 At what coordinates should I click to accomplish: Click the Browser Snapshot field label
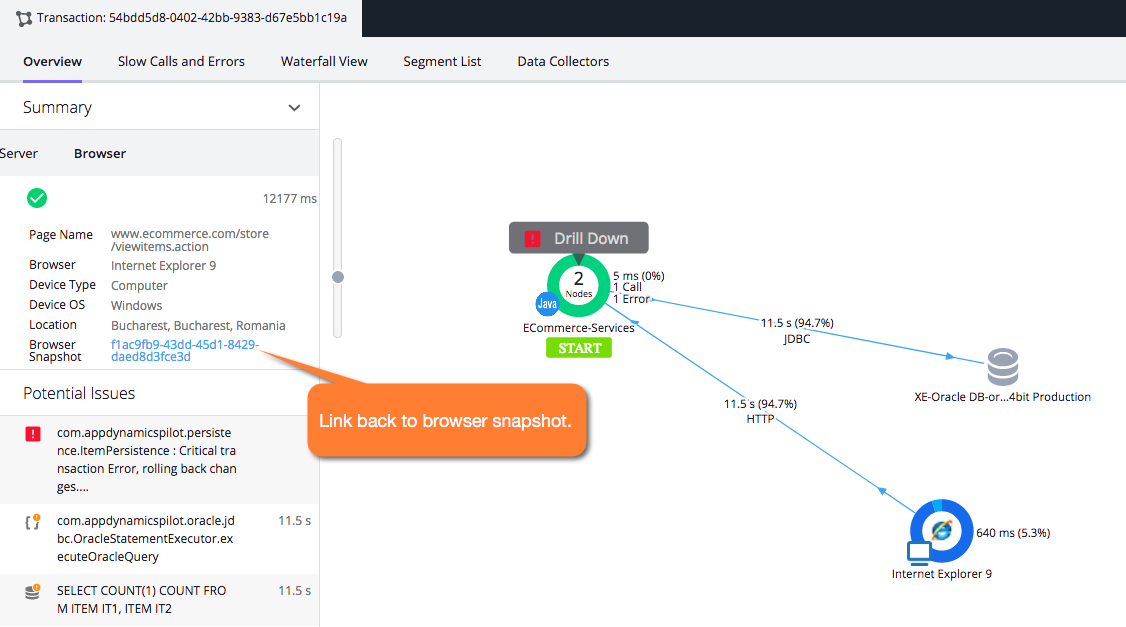pyautogui.click(x=55, y=350)
